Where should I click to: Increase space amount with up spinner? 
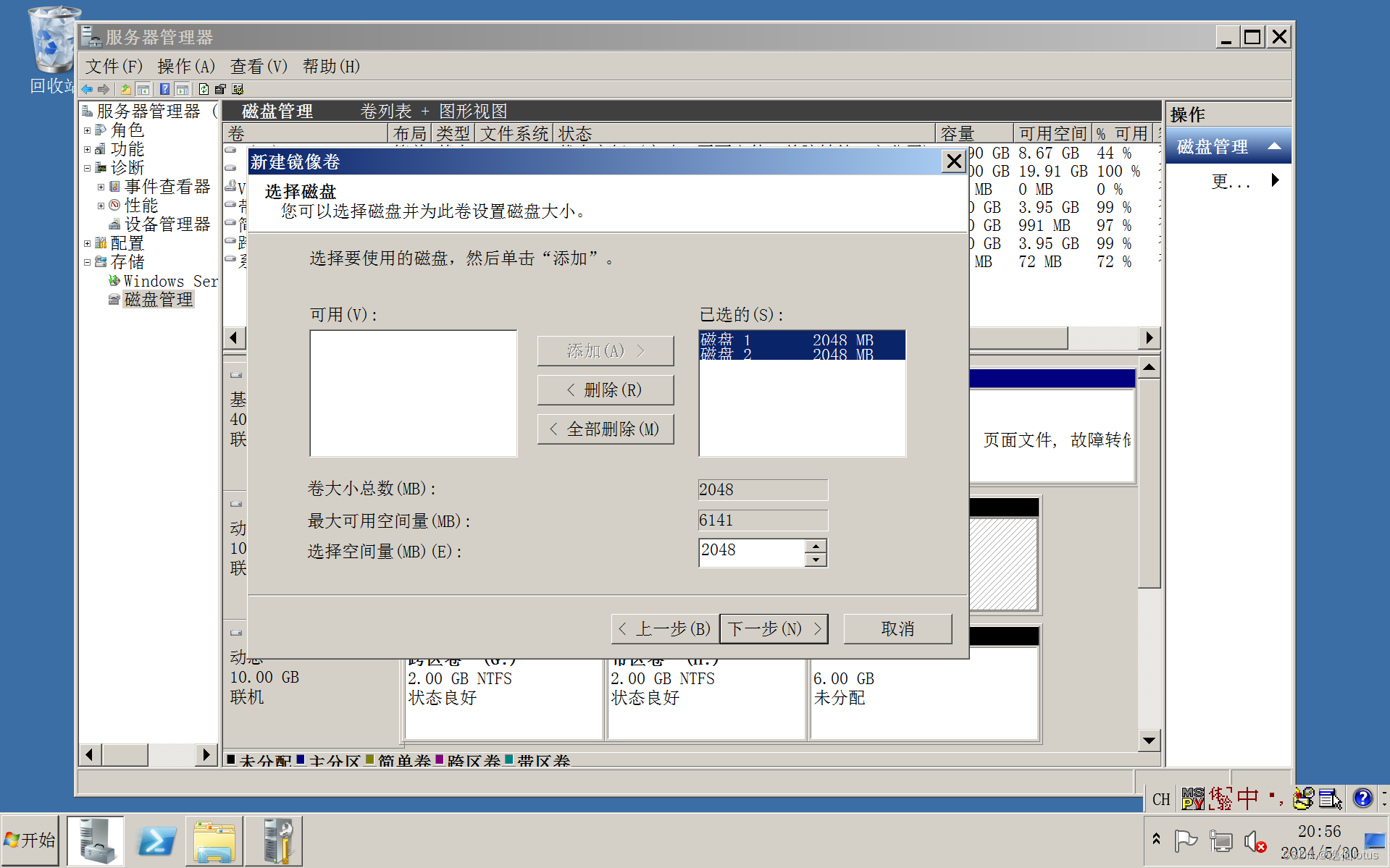pyautogui.click(x=816, y=546)
